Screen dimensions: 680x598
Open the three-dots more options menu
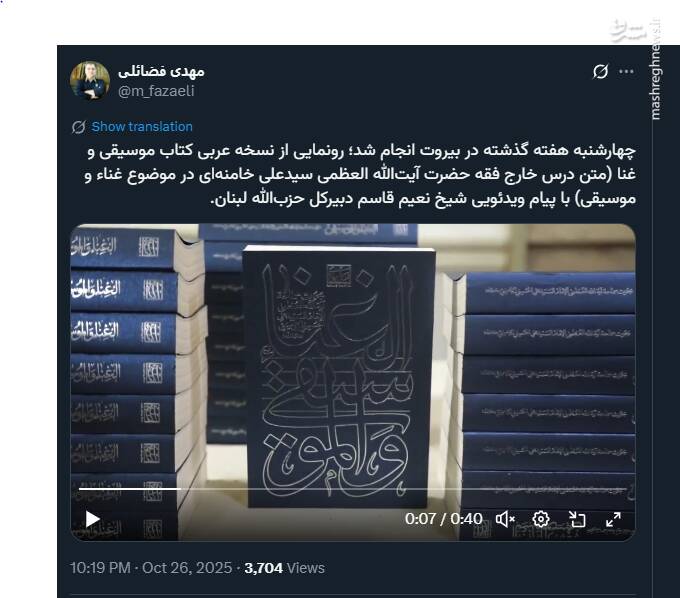point(626,72)
